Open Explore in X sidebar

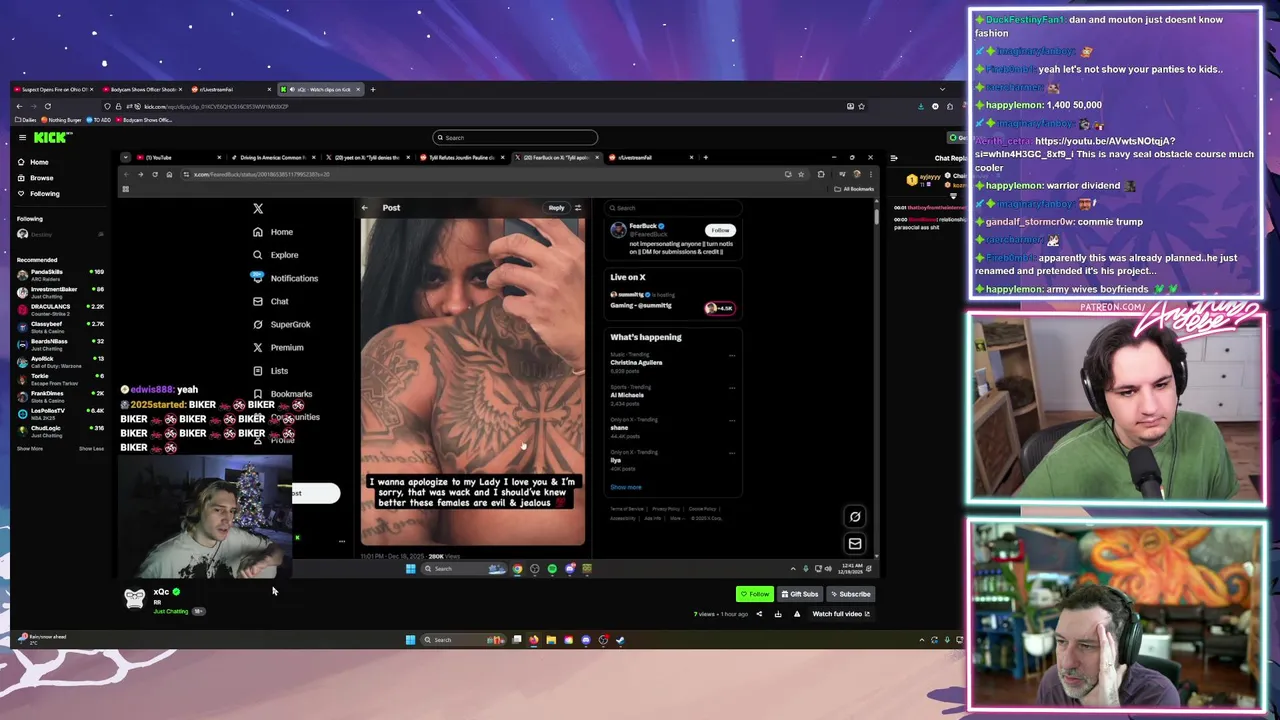pos(275,255)
